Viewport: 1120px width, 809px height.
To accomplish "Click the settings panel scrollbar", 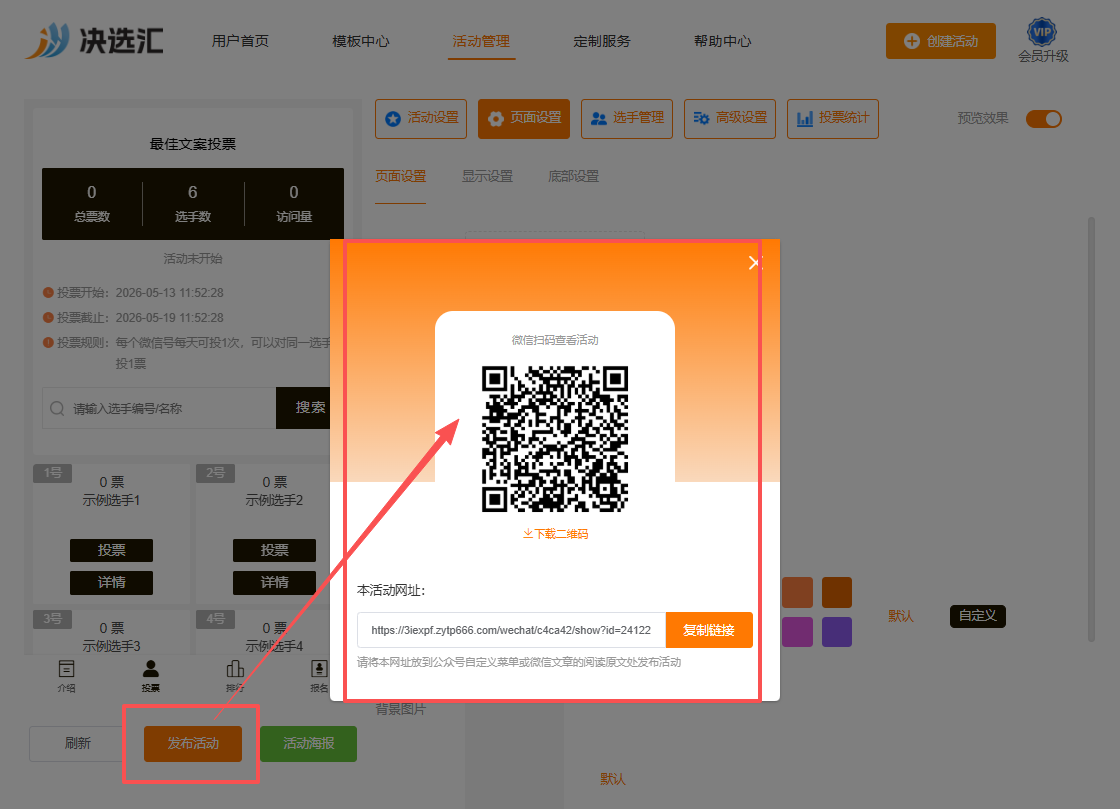I will (1091, 428).
